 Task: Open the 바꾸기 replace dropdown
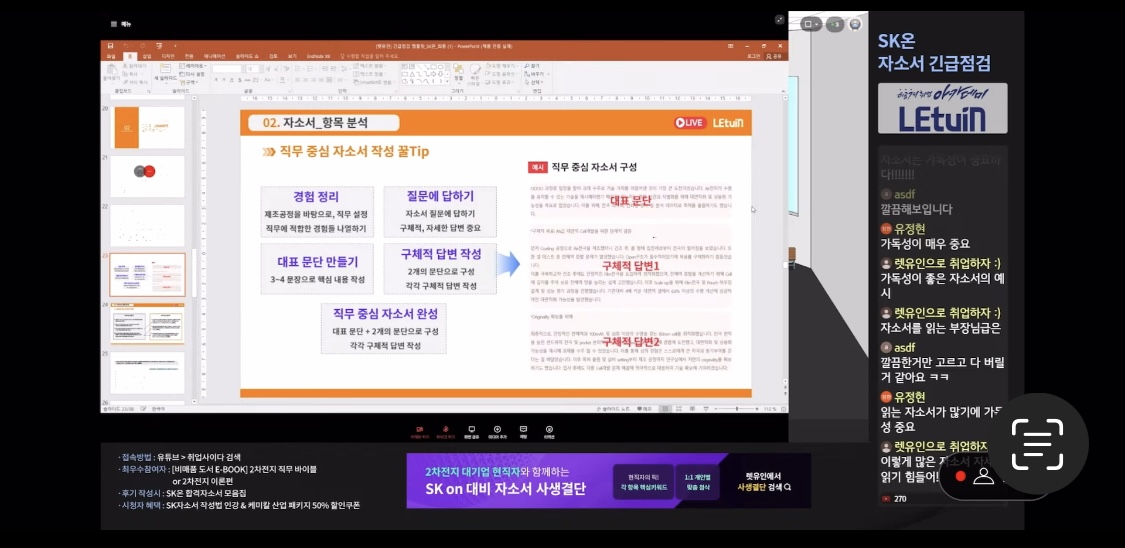coord(537,74)
